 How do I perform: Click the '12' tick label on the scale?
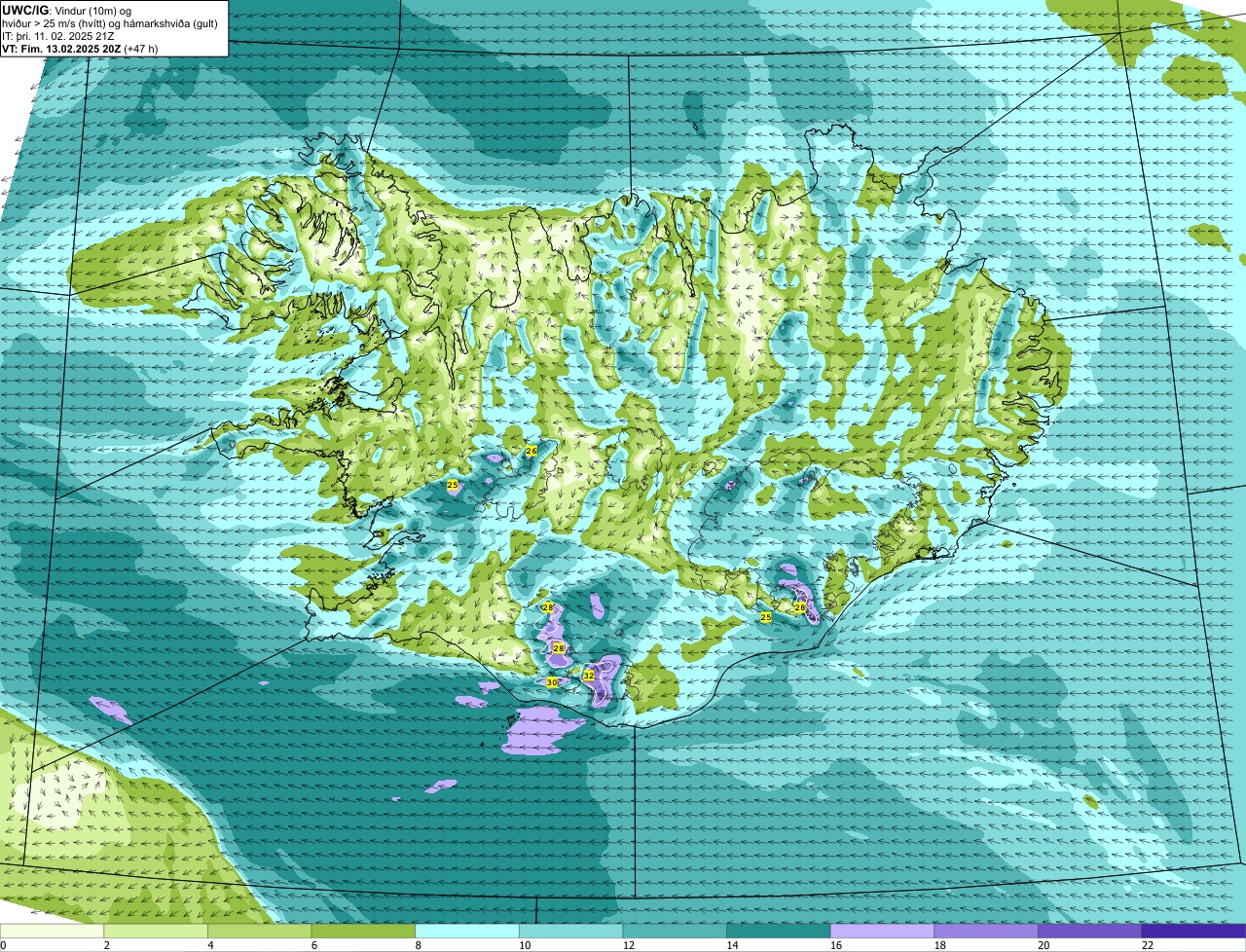pyautogui.click(x=629, y=945)
